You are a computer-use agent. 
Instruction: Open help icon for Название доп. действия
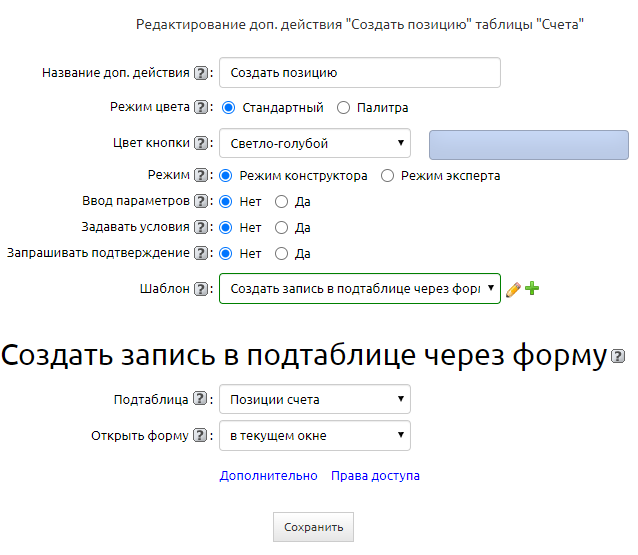pyautogui.click(x=201, y=73)
